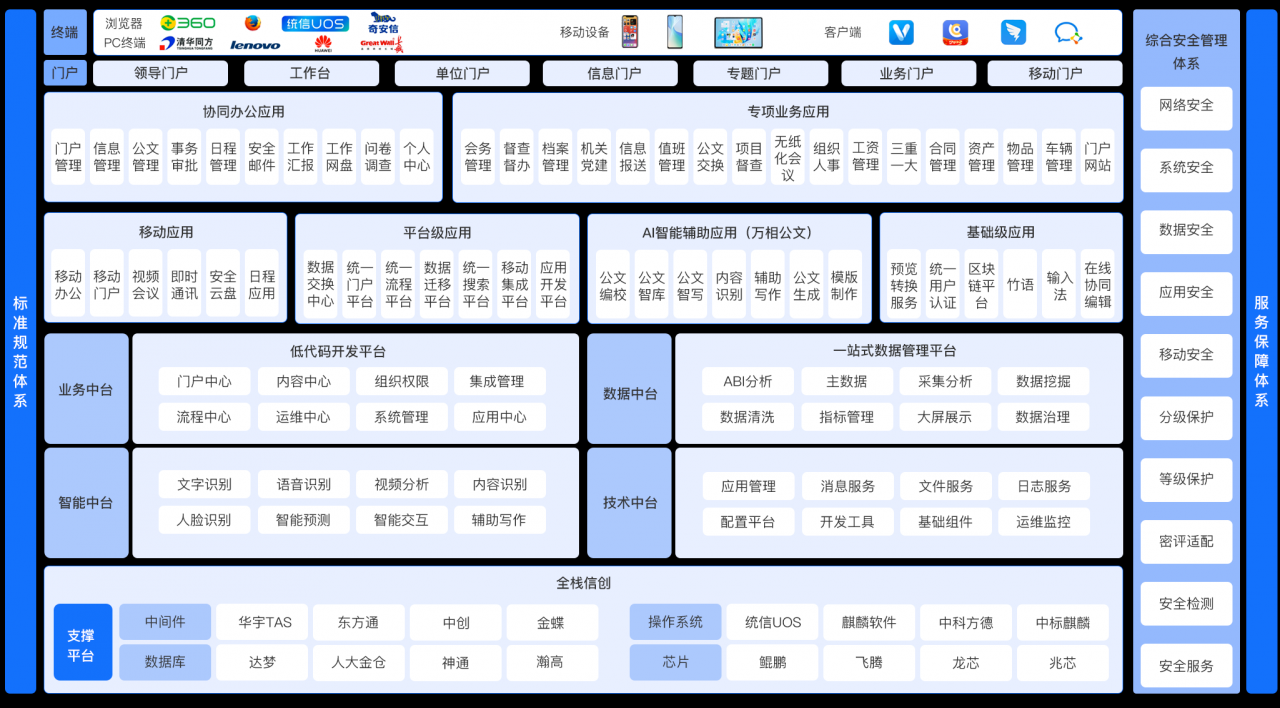Screen dimensions: 1280x708
Task: Select the 领导门户 portal tab
Action: coord(161,73)
